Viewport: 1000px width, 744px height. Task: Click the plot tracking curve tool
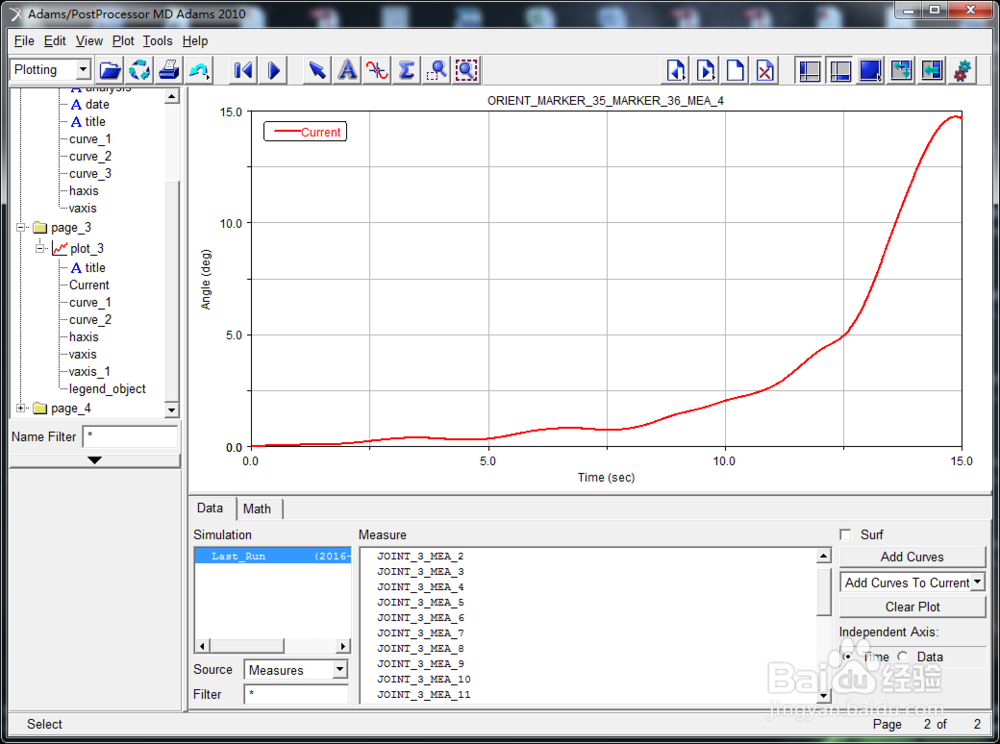pyautogui.click(x=377, y=70)
